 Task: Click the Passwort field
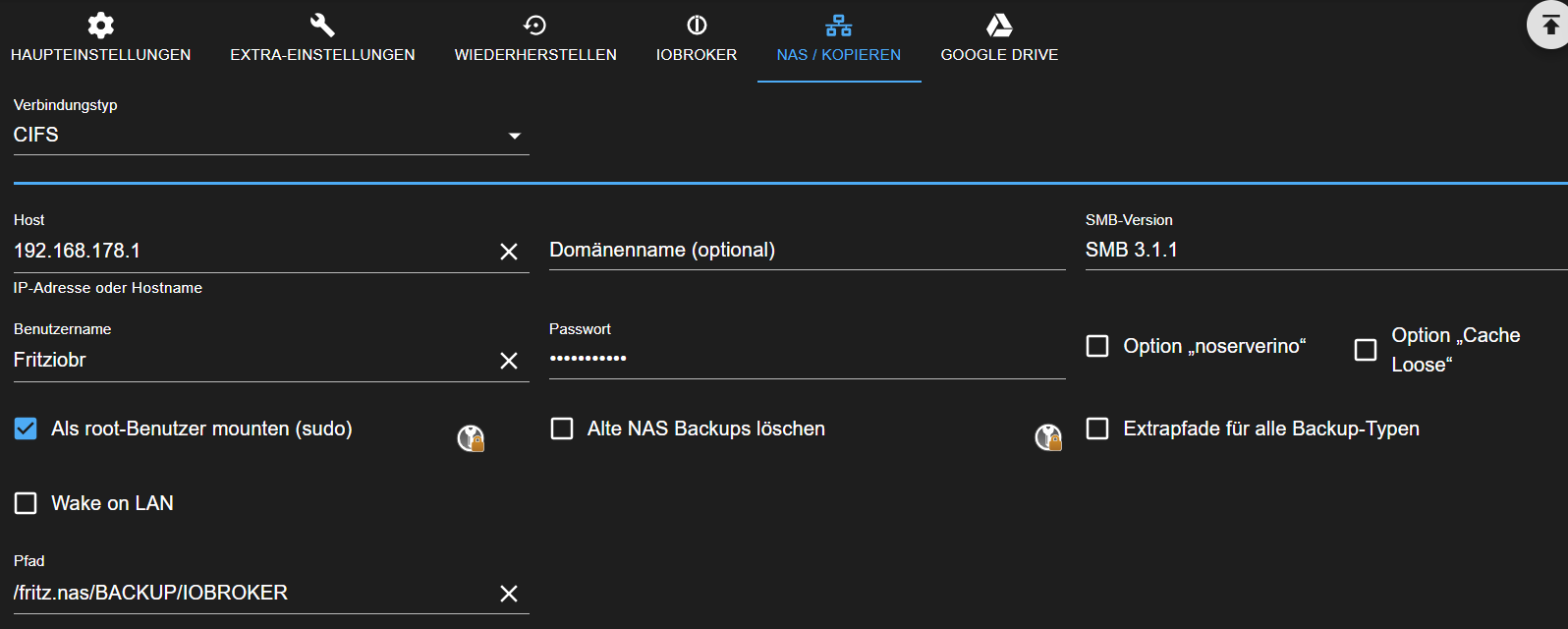(808, 359)
